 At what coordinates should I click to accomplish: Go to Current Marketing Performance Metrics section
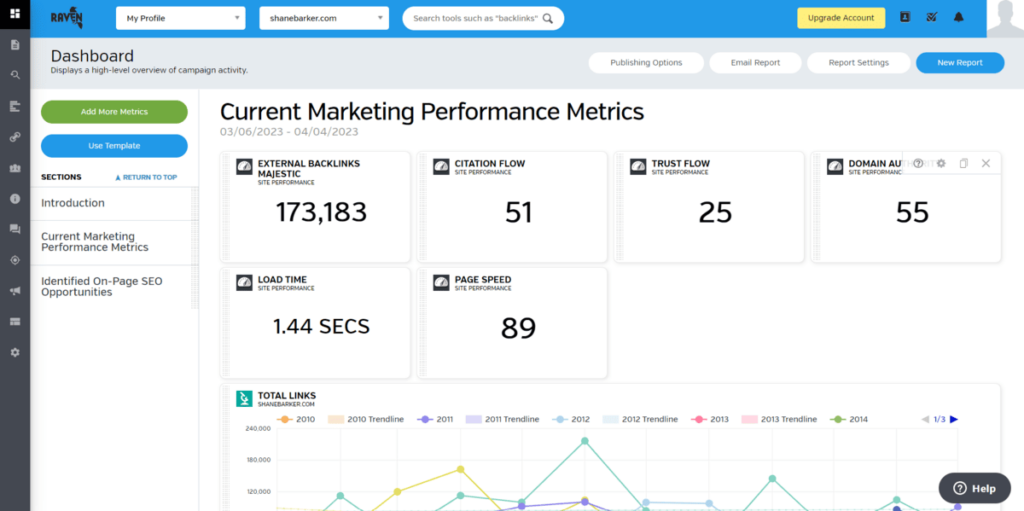point(95,242)
